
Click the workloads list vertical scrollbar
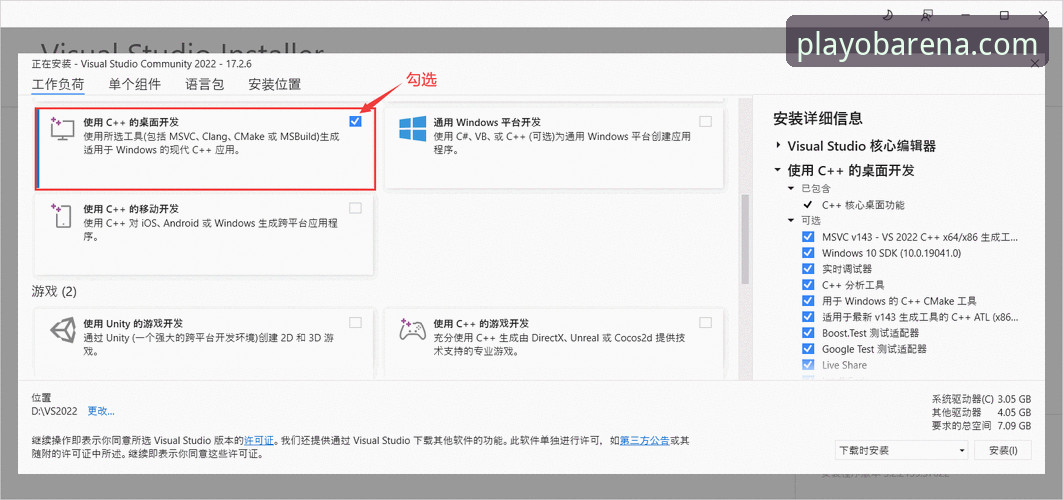[x=745, y=240]
